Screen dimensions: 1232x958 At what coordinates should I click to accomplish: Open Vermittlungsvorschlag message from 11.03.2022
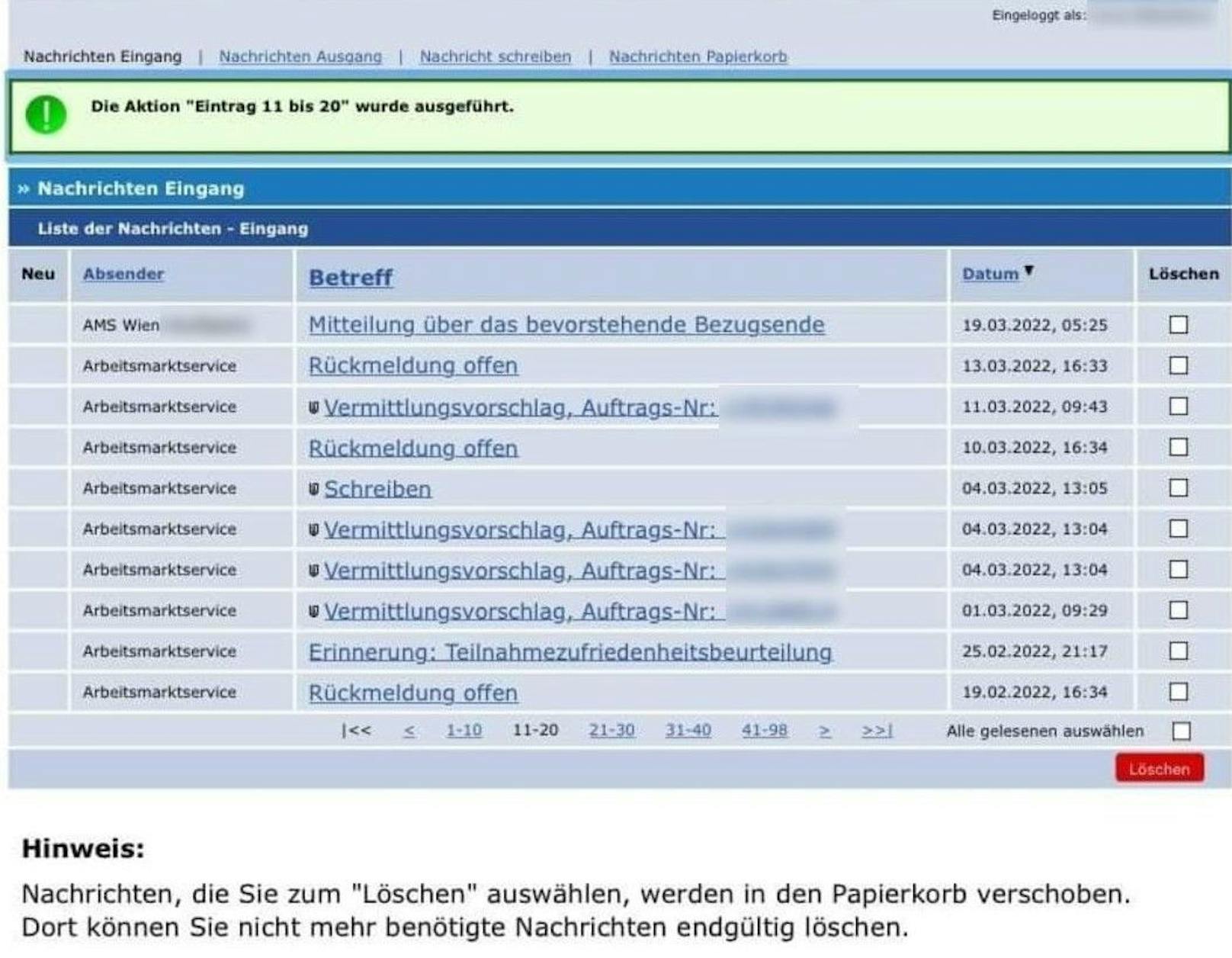click(521, 407)
